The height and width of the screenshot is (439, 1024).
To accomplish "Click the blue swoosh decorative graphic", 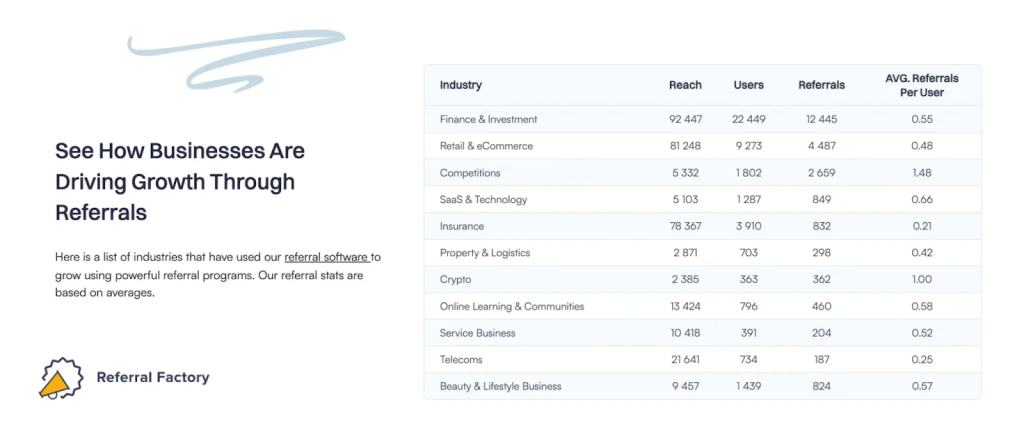I will coord(236,59).
